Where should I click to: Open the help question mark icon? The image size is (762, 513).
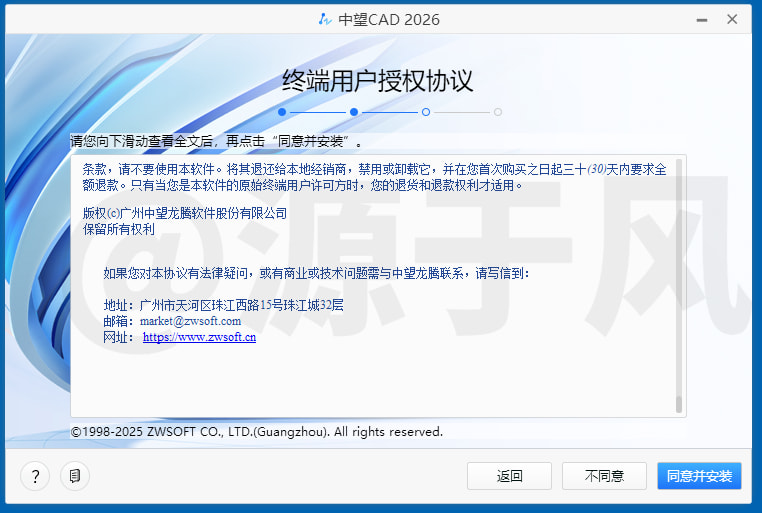point(35,476)
